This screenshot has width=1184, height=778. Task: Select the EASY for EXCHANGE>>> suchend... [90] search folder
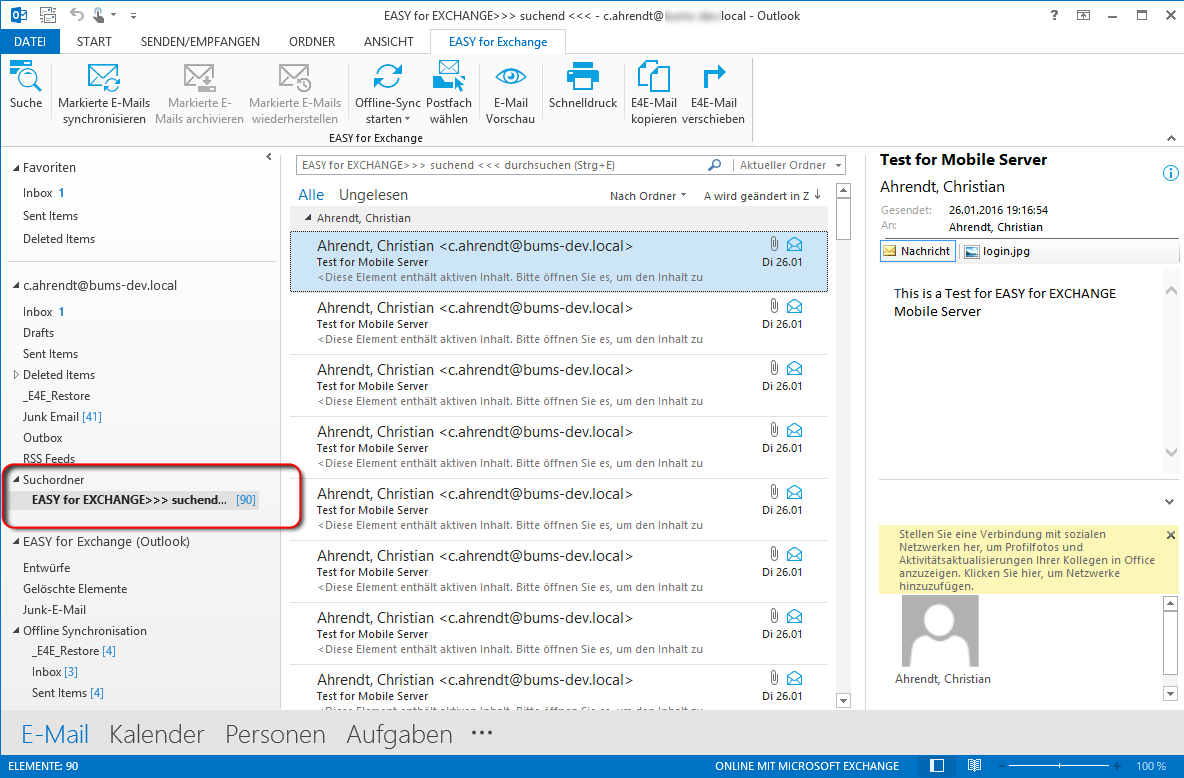(x=143, y=500)
